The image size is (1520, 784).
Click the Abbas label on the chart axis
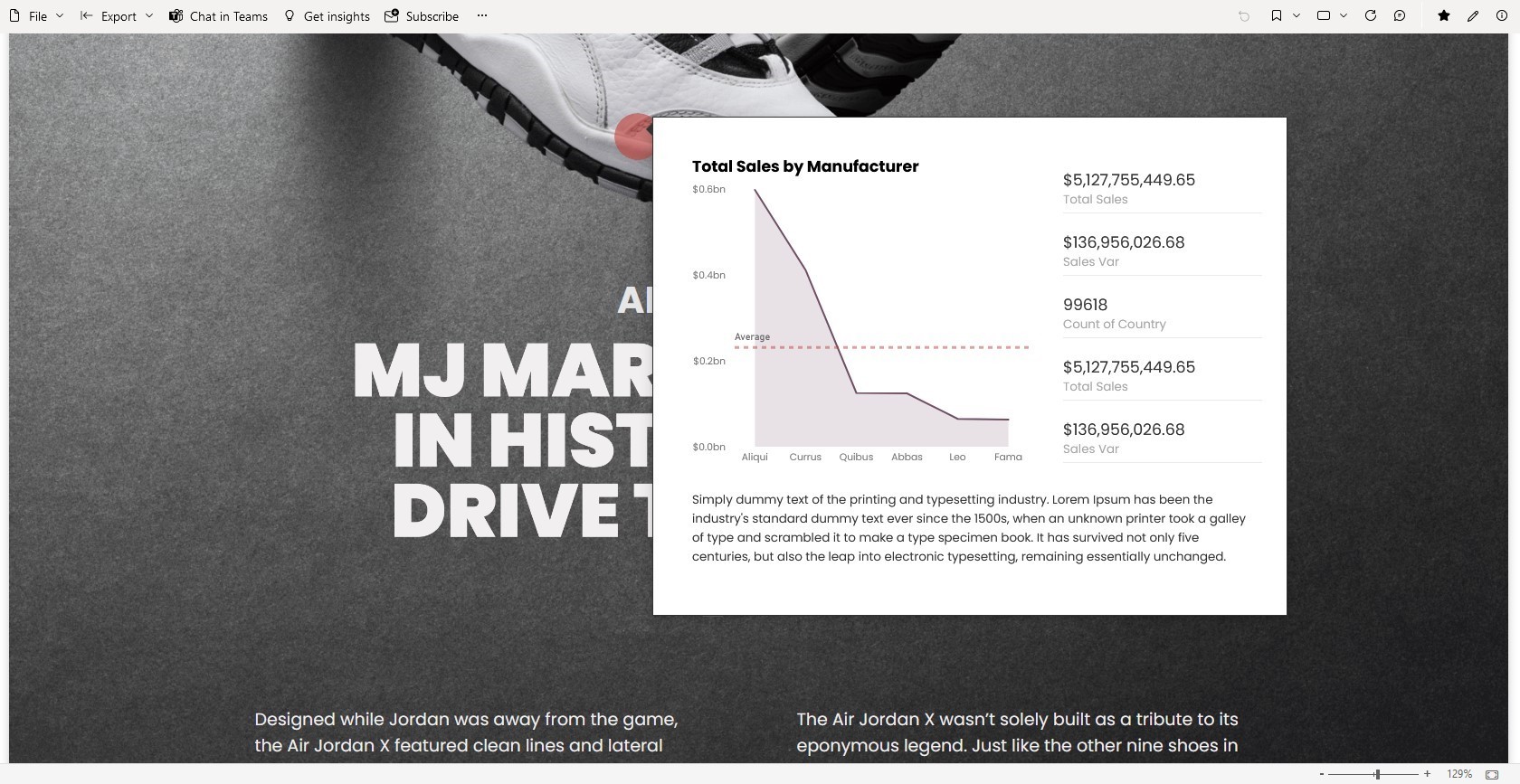tap(907, 457)
